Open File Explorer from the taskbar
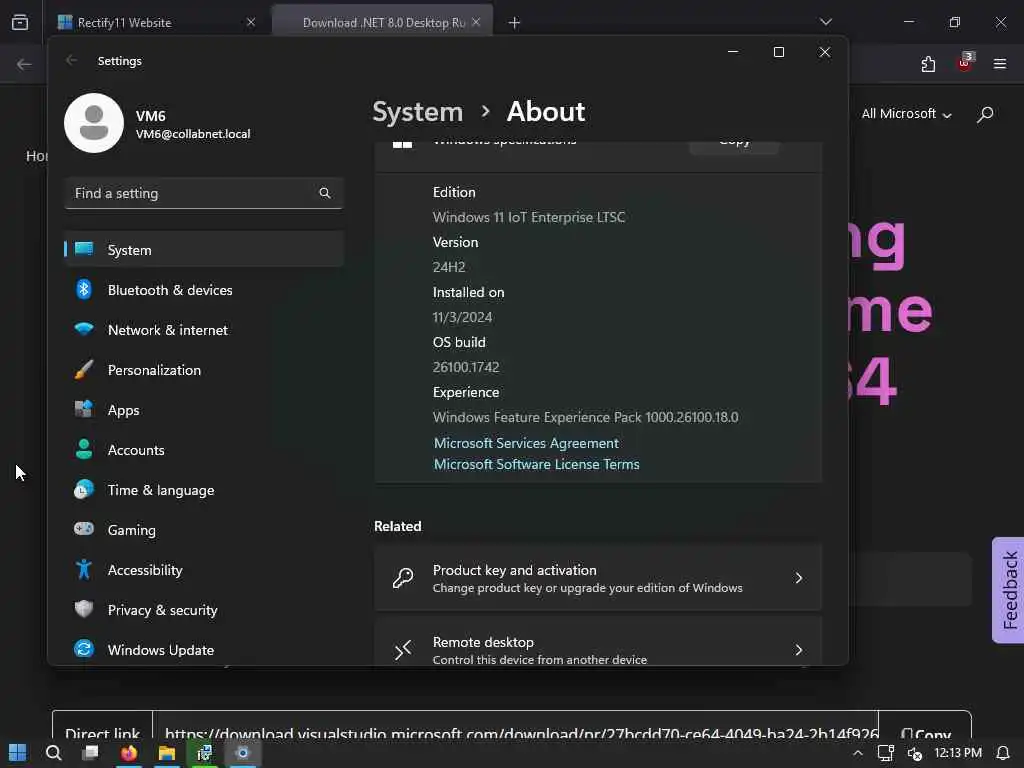Viewport: 1024px width, 768px height. pyautogui.click(x=167, y=753)
